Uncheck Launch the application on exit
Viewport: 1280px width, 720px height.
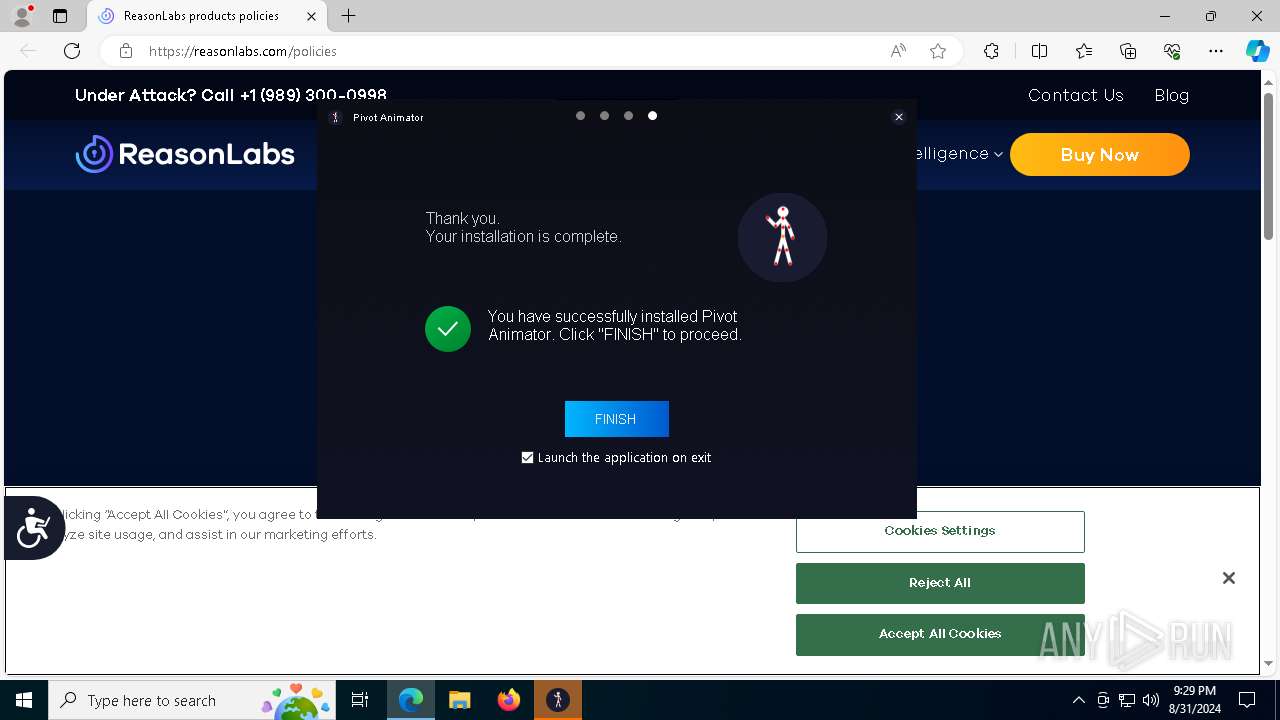(528, 458)
